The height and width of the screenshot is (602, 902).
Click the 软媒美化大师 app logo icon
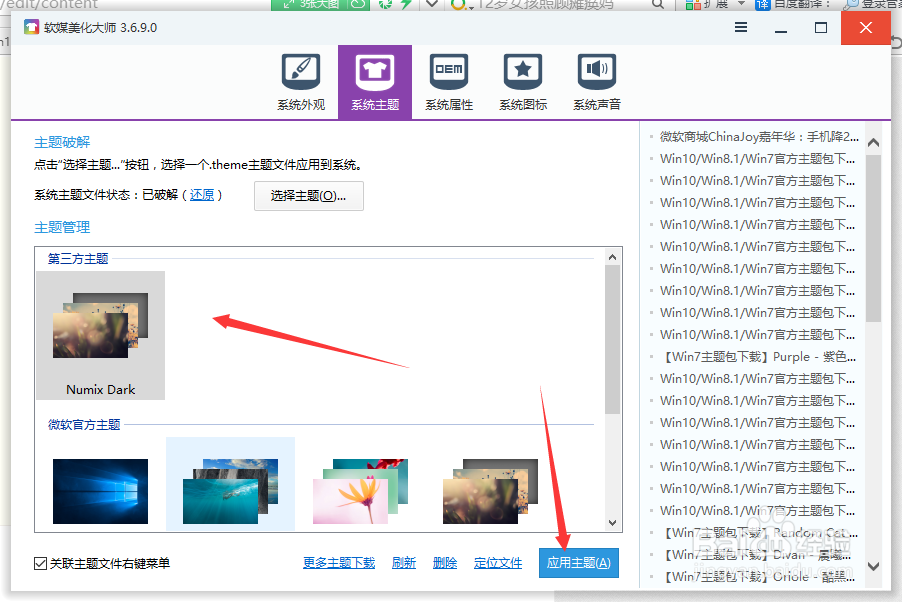31,27
